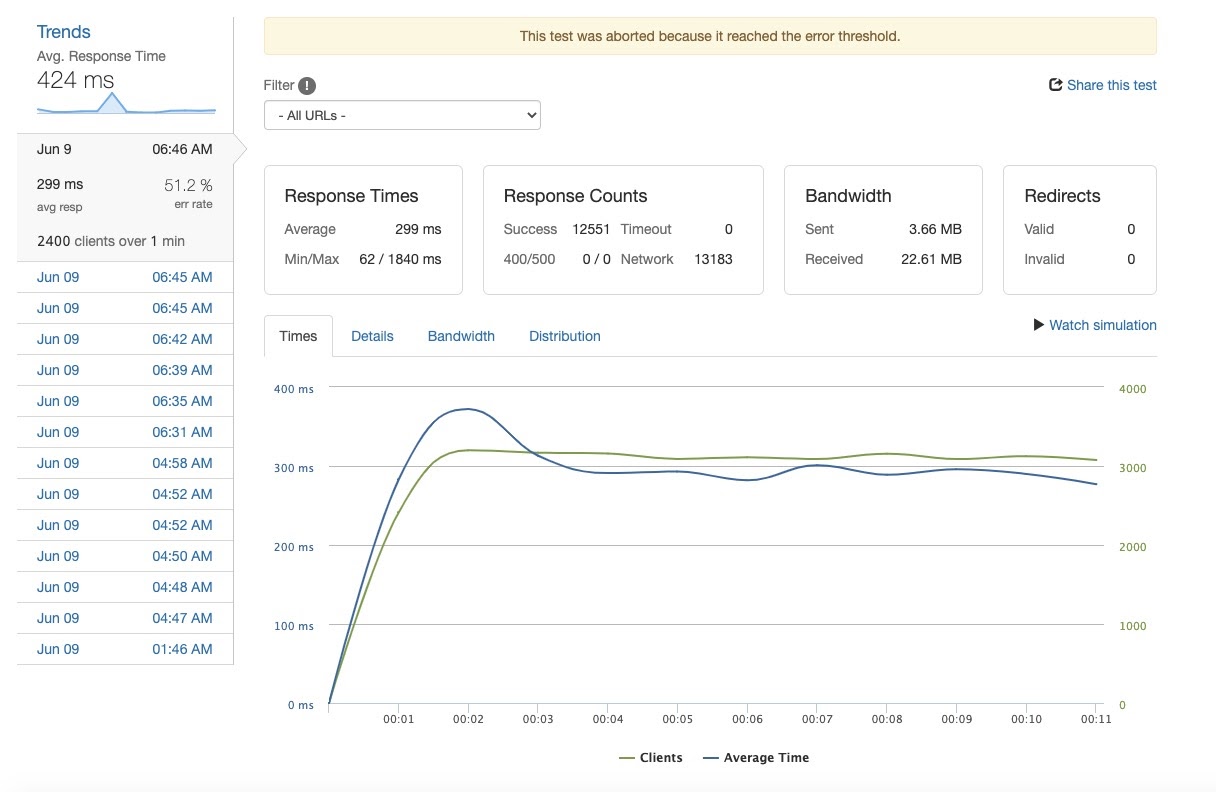Open the Jun 09 06:42 AM test run
The image size is (1216, 792).
125,339
